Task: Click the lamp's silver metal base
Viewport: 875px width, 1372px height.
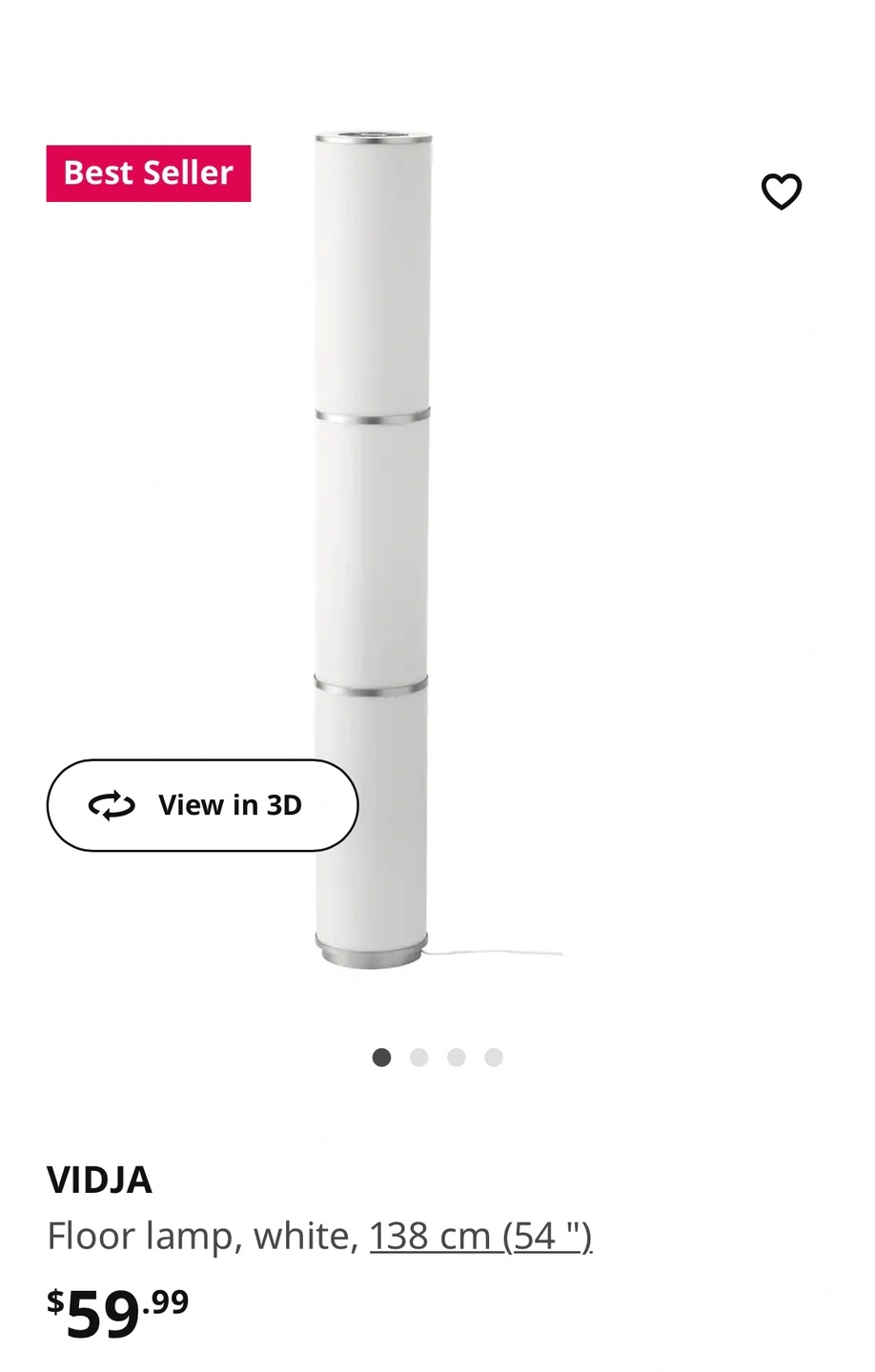Action: [x=372, y=953]
